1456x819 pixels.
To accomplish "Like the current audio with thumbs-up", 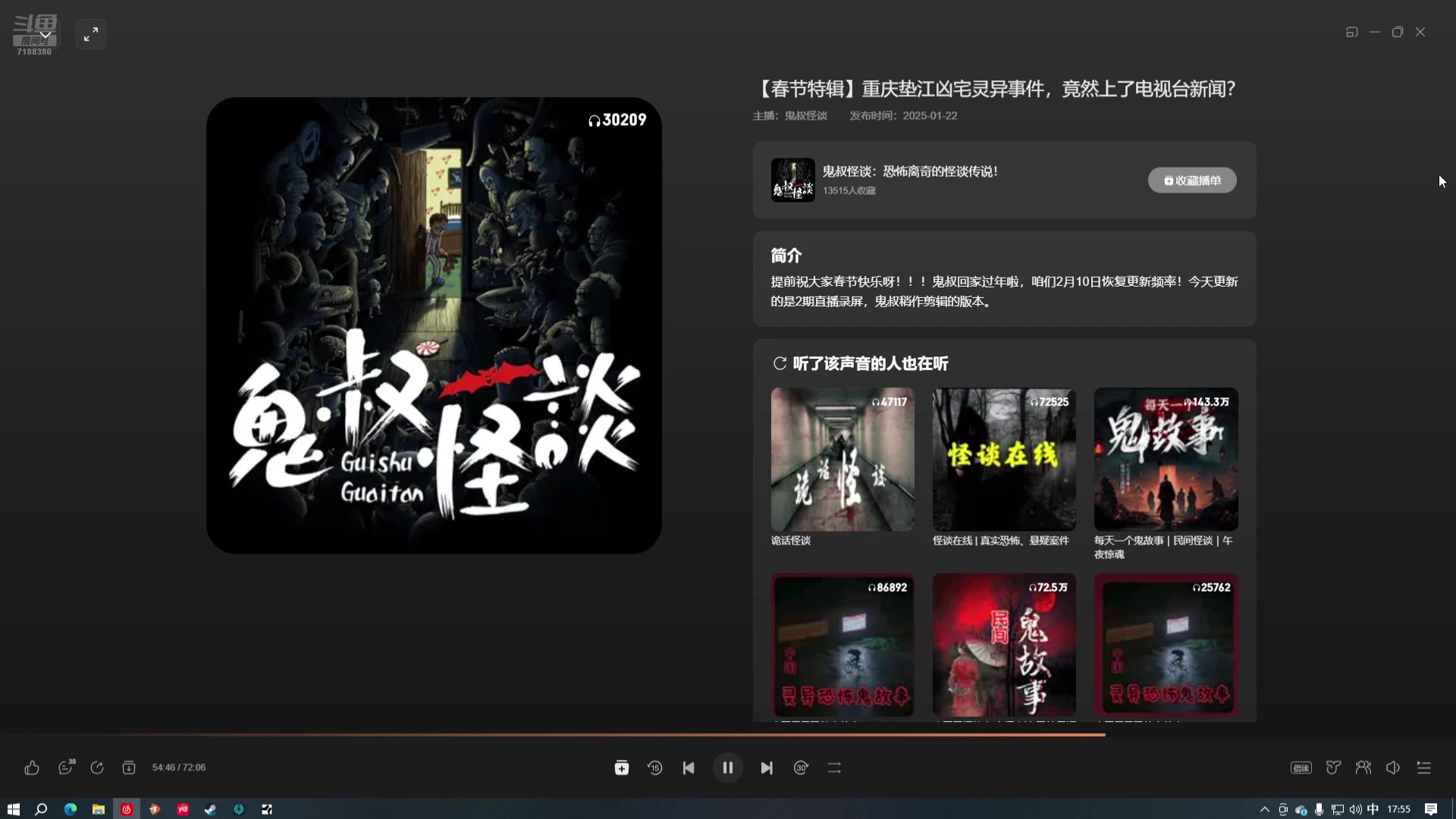I will pos(32,767).
